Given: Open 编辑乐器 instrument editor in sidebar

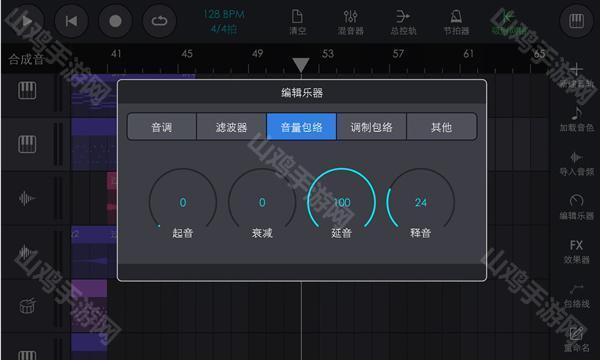Looking at the screenshot, I should 577,207.
